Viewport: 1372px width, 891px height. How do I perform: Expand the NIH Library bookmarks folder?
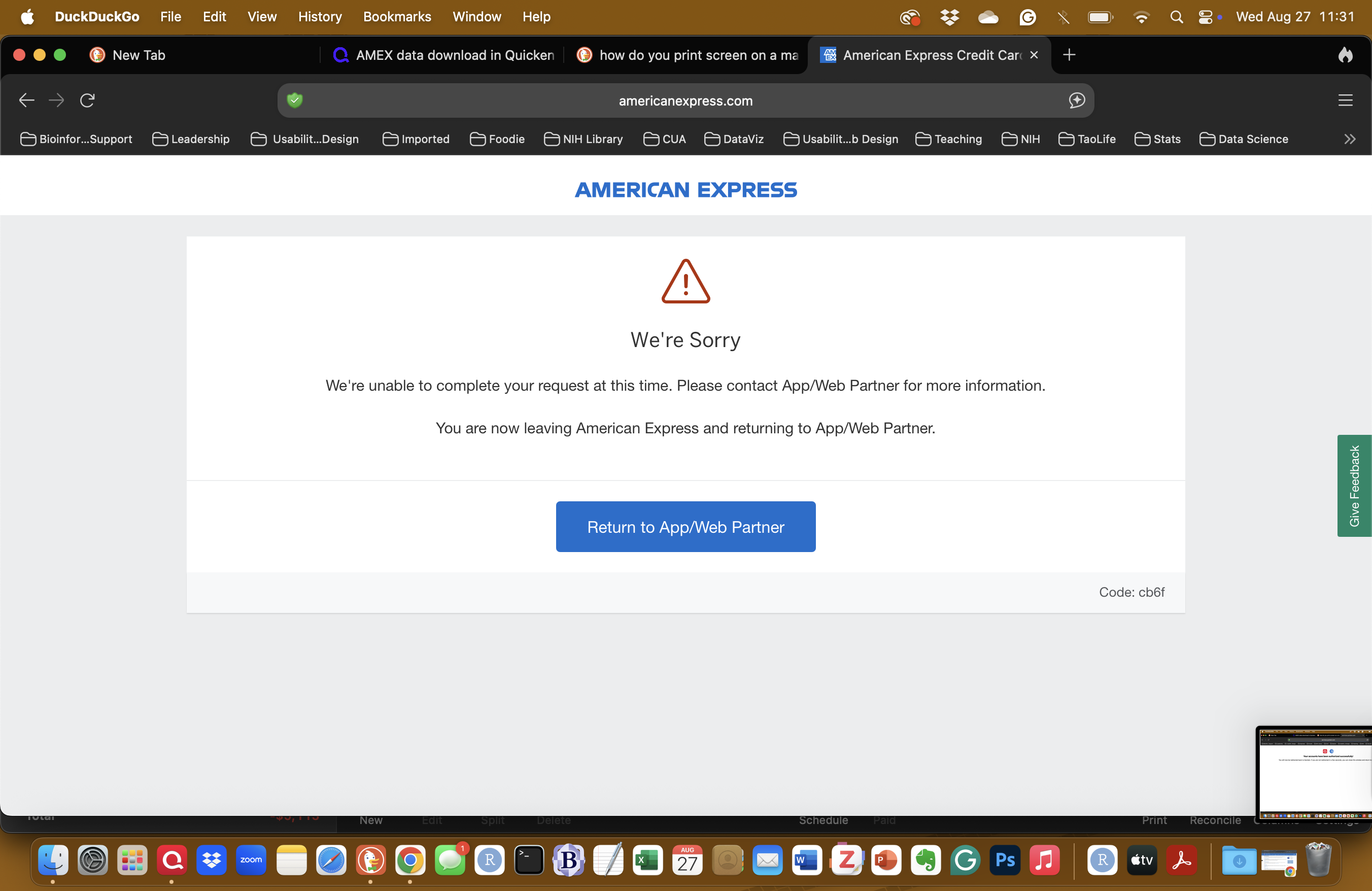(x=584, y=139)
